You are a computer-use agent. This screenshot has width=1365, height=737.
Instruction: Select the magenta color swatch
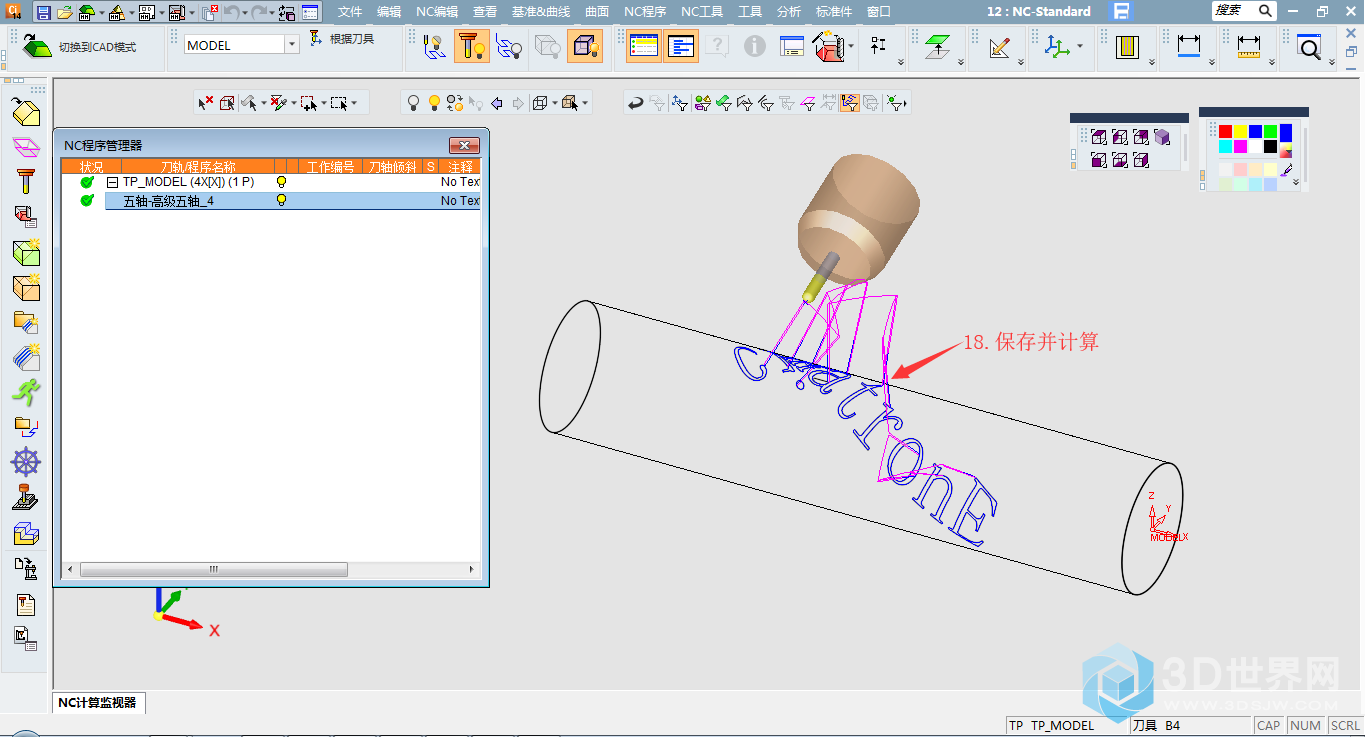click(1240, 147)
